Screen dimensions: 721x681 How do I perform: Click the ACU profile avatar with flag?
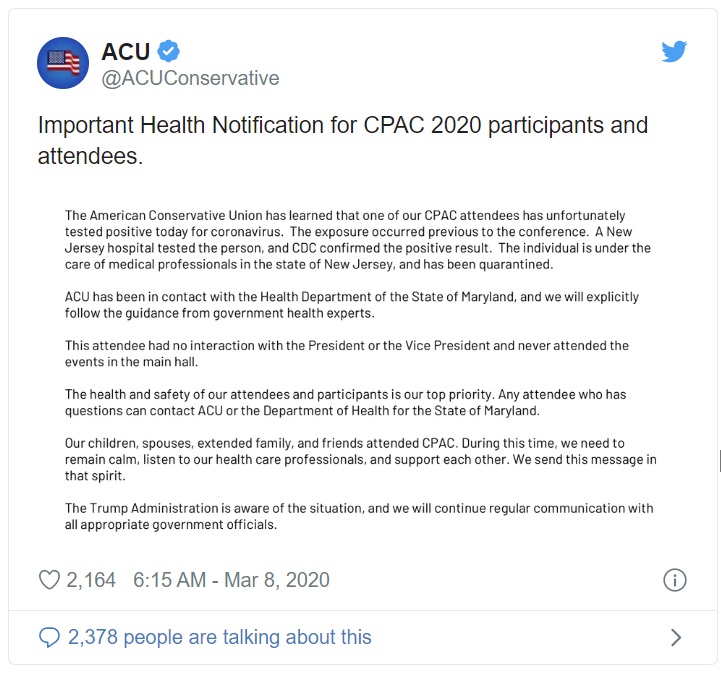(63, 63)
